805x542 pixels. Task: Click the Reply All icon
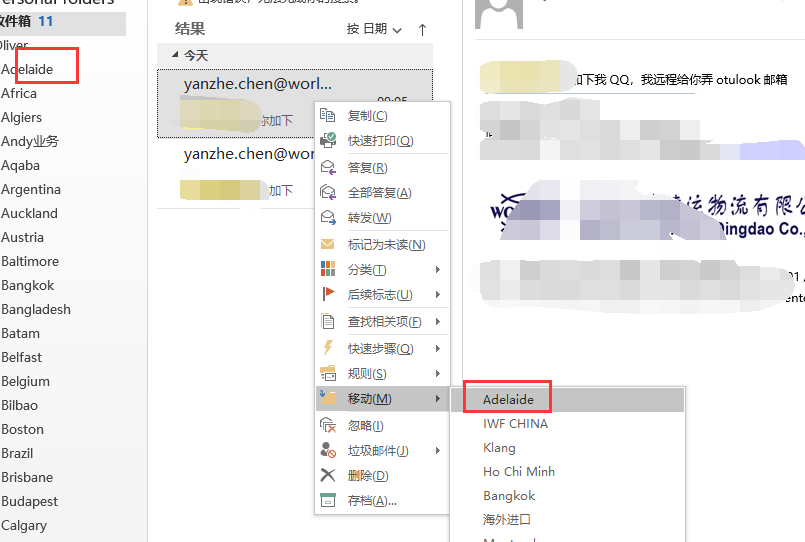click(328, 192)
